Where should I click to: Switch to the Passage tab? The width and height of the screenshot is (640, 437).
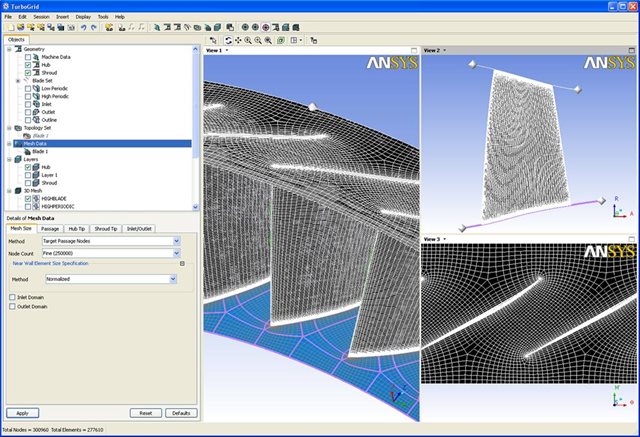click(50, 229)
